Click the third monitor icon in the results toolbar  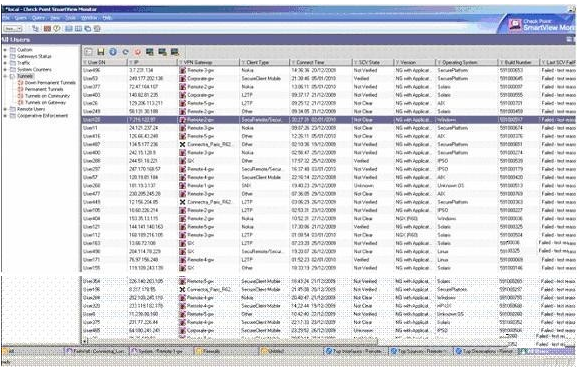[175, 52]
